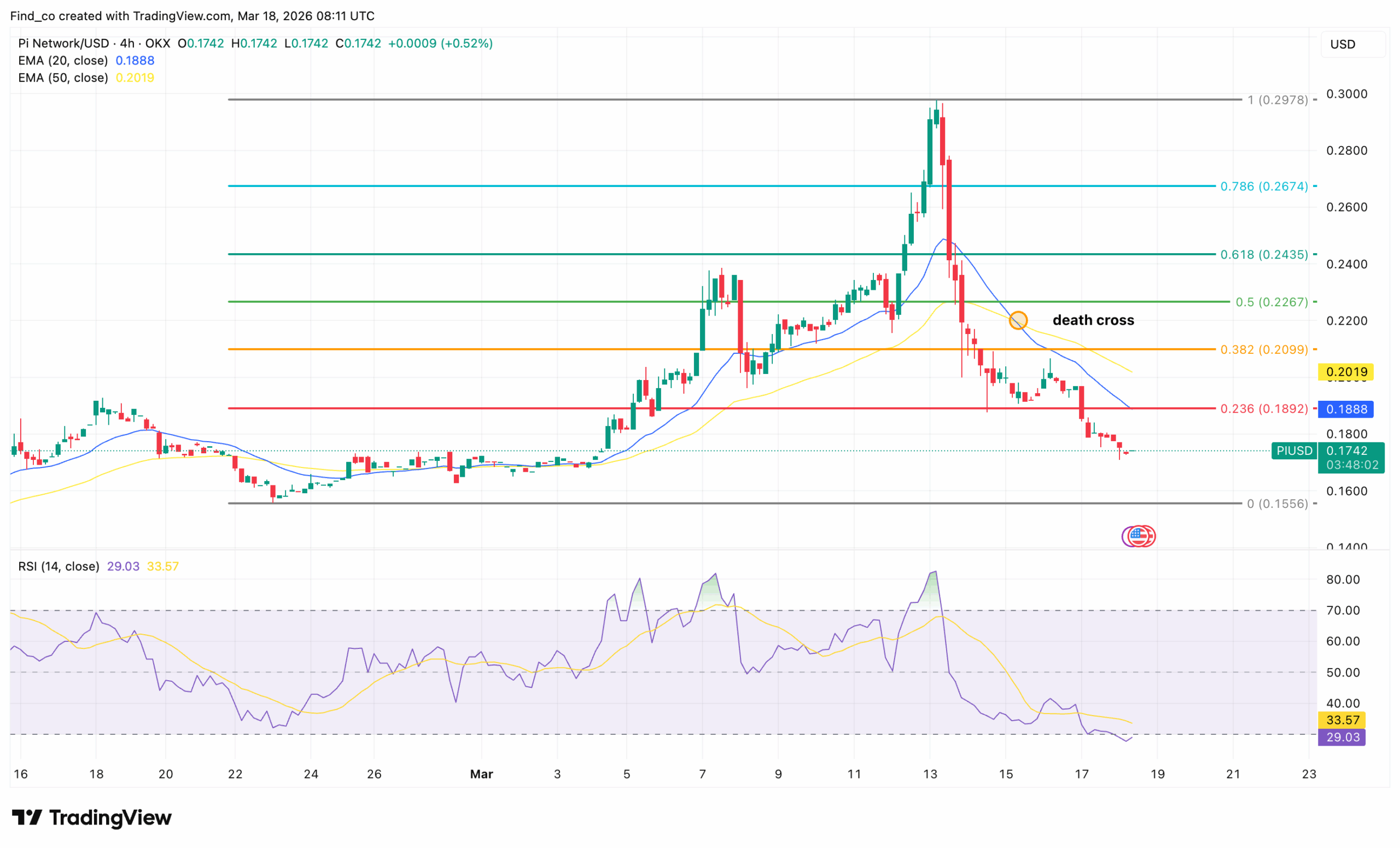Viewport: 1400px width, 848px height.
Task: Click the Fib 0 (0.1556) level label
Action: pos(1277,503)
